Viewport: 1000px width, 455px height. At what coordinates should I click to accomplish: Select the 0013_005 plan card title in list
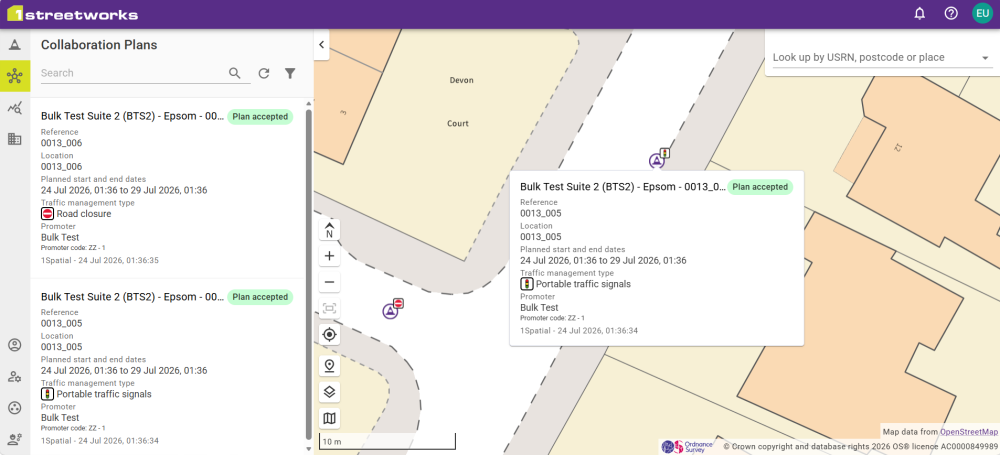click(132, 297)
